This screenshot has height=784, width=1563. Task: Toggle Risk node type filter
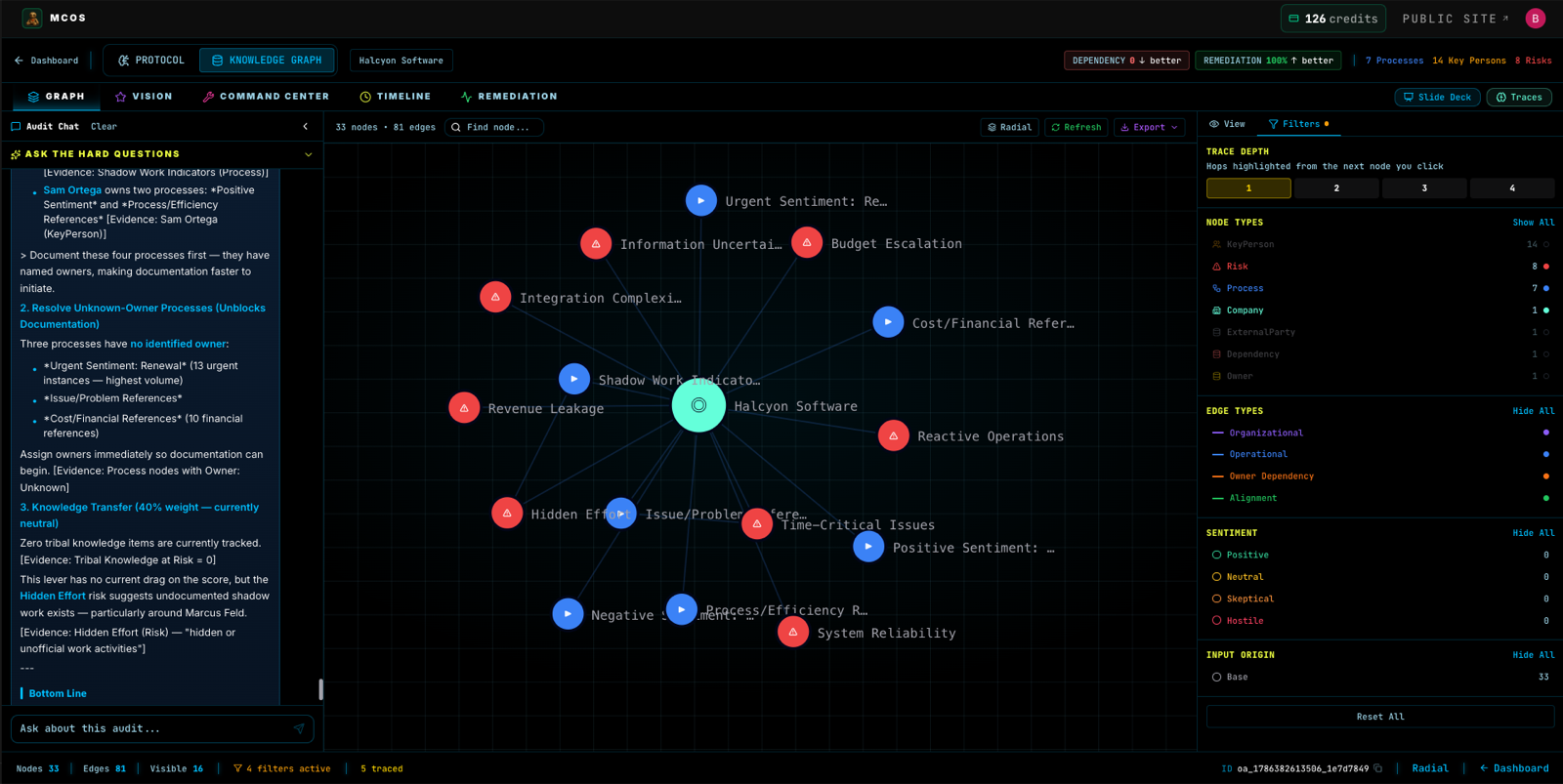pos(1379,267)
